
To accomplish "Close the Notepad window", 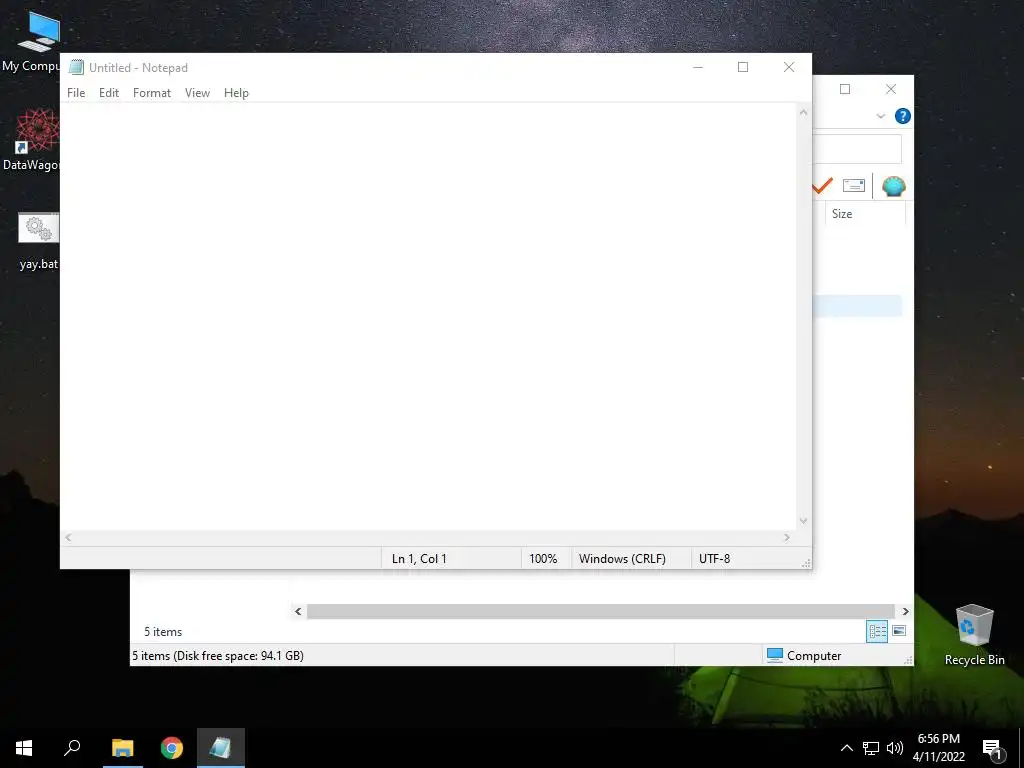I will tap(789, 67).
